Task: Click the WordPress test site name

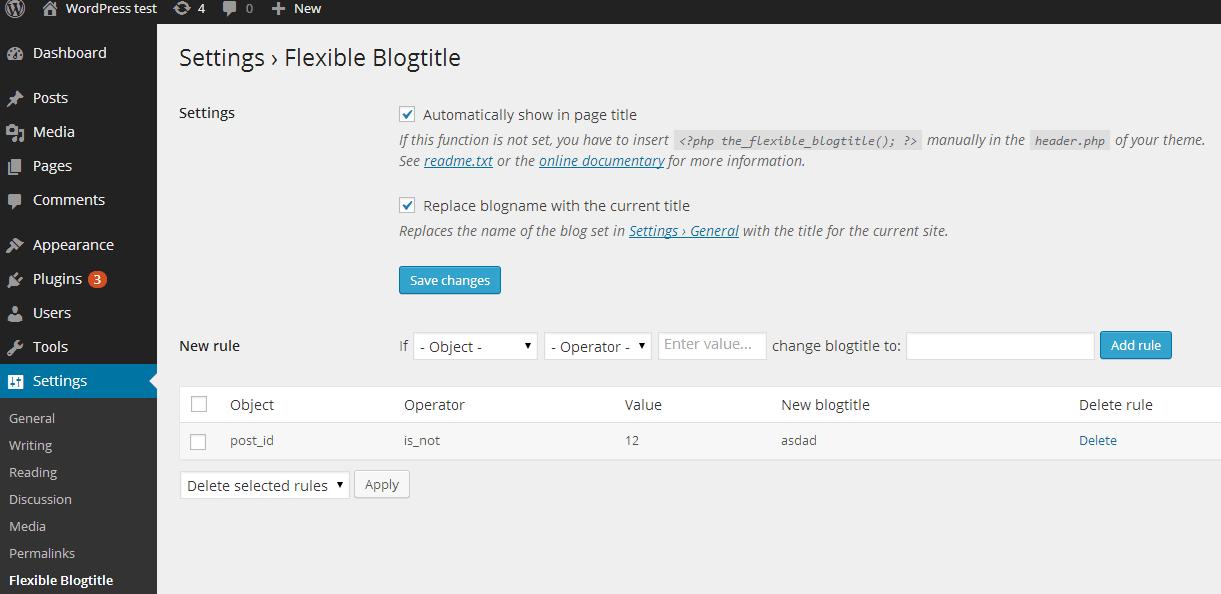Action: [x=111, y=8]
